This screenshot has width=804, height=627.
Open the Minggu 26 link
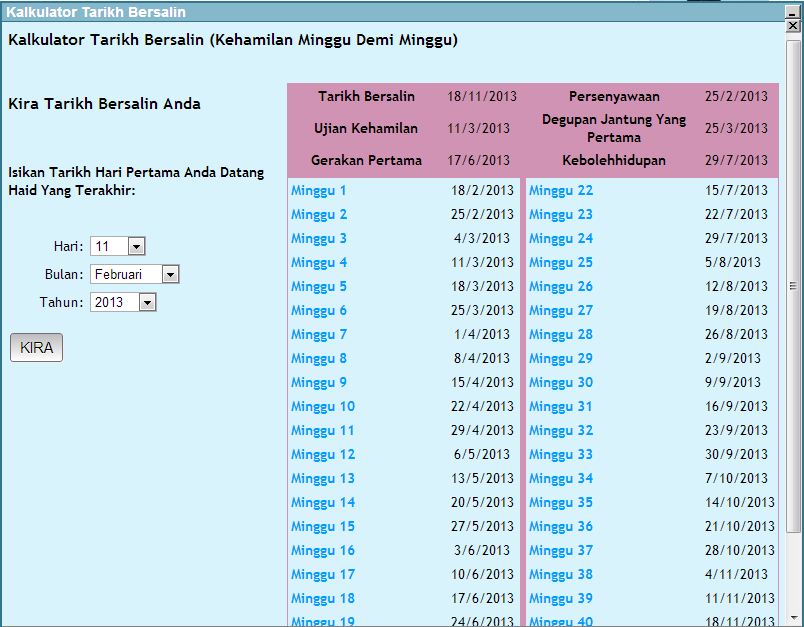[x=561, y=287]
